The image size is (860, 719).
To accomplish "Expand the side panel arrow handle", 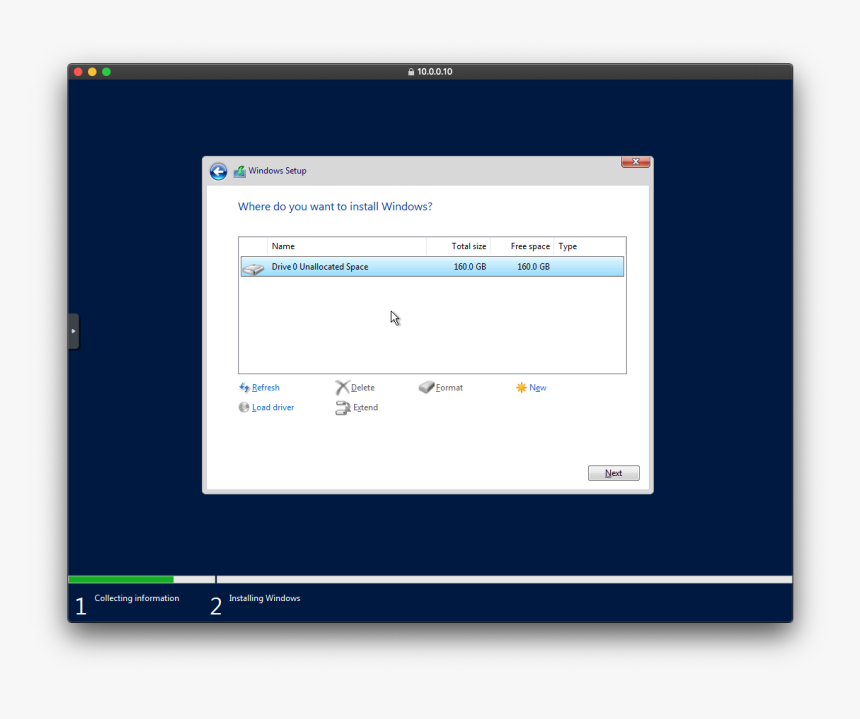I will [x=73, y=331].
